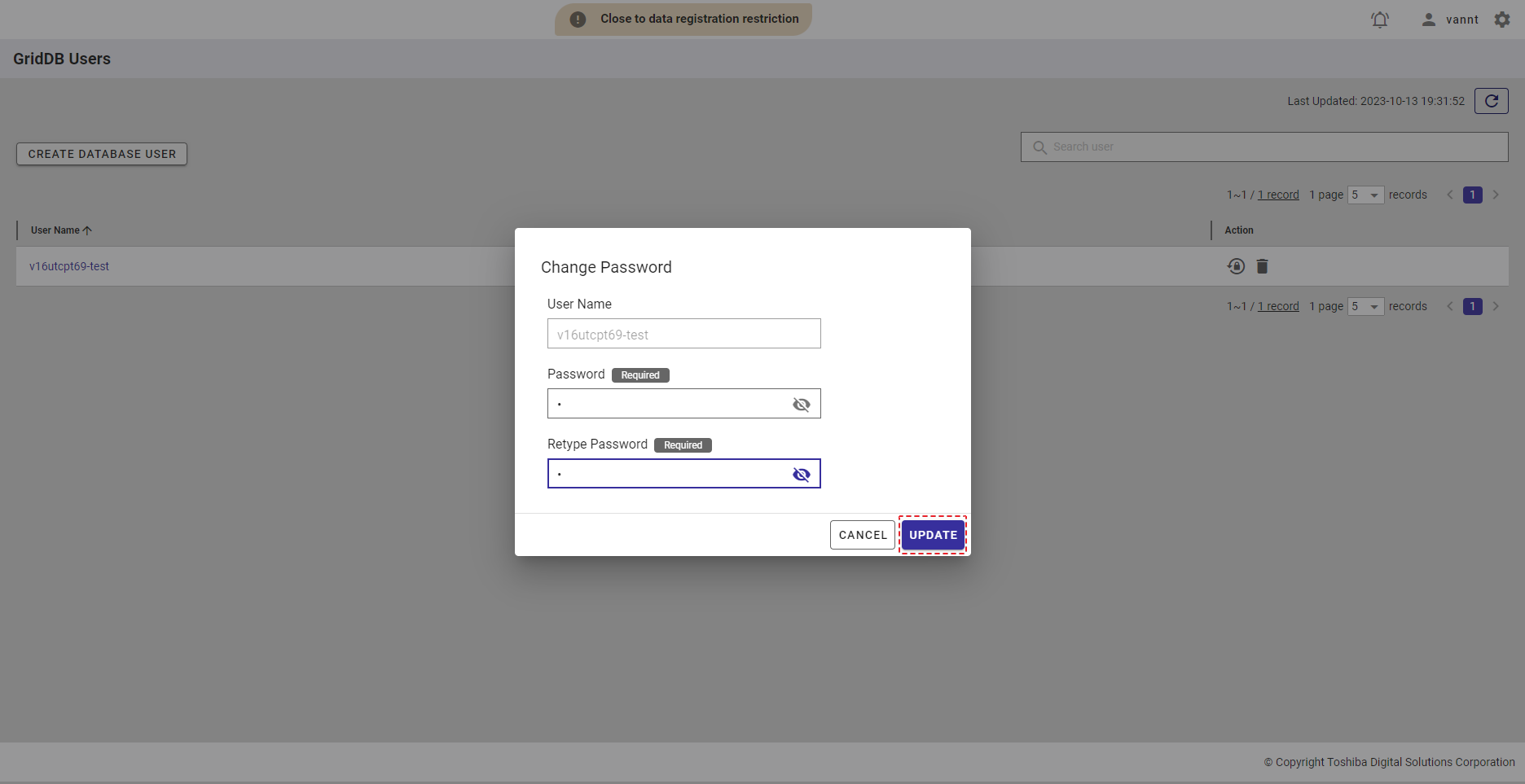
Task: Show the Password field contents
Action: pos(801,405)
